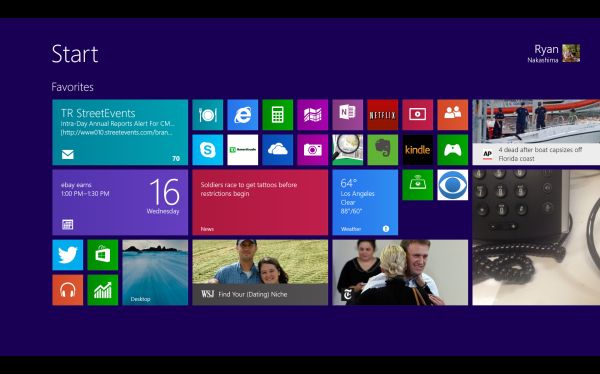Open the Windows Store tile
The width and height of the screenshot is (600, 374).
click(103, 255)
